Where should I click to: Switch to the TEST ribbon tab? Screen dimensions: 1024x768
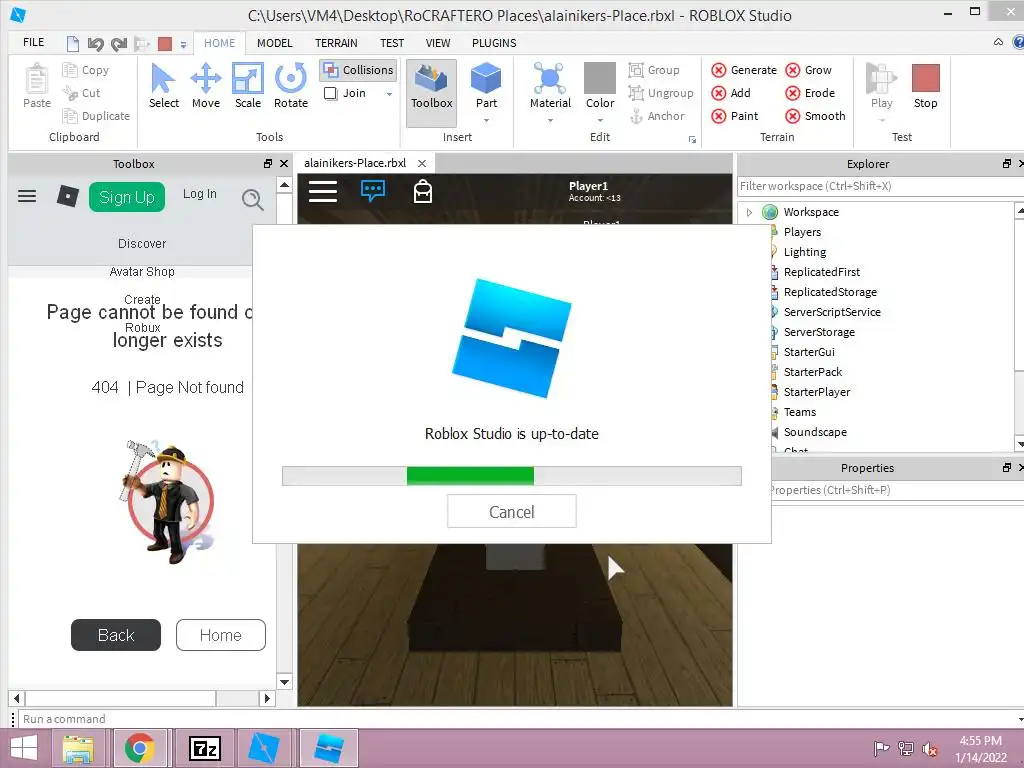(392, 43)
